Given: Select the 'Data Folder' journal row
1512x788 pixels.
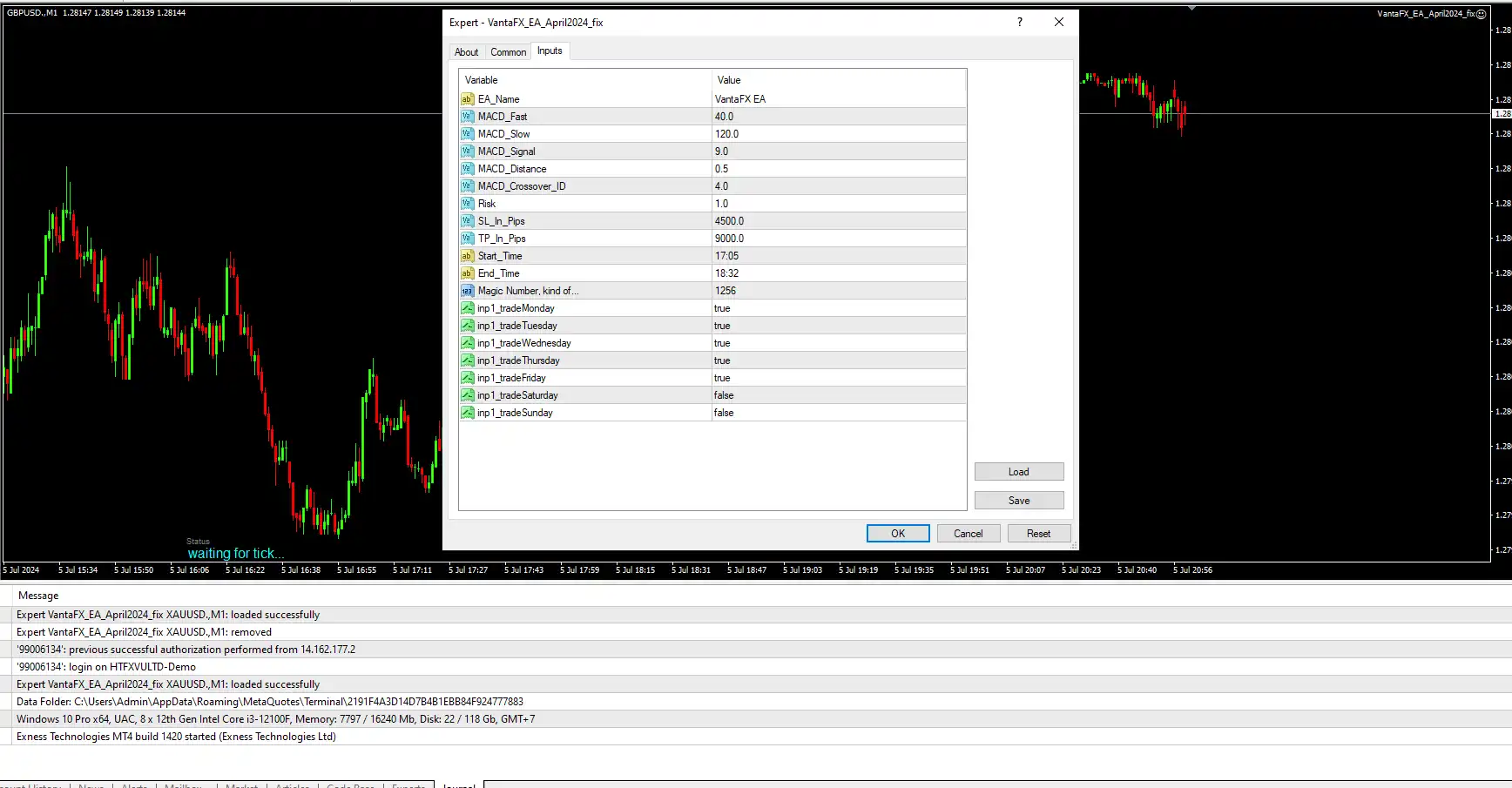Looking at the screenshot, I should click(756, 702).
